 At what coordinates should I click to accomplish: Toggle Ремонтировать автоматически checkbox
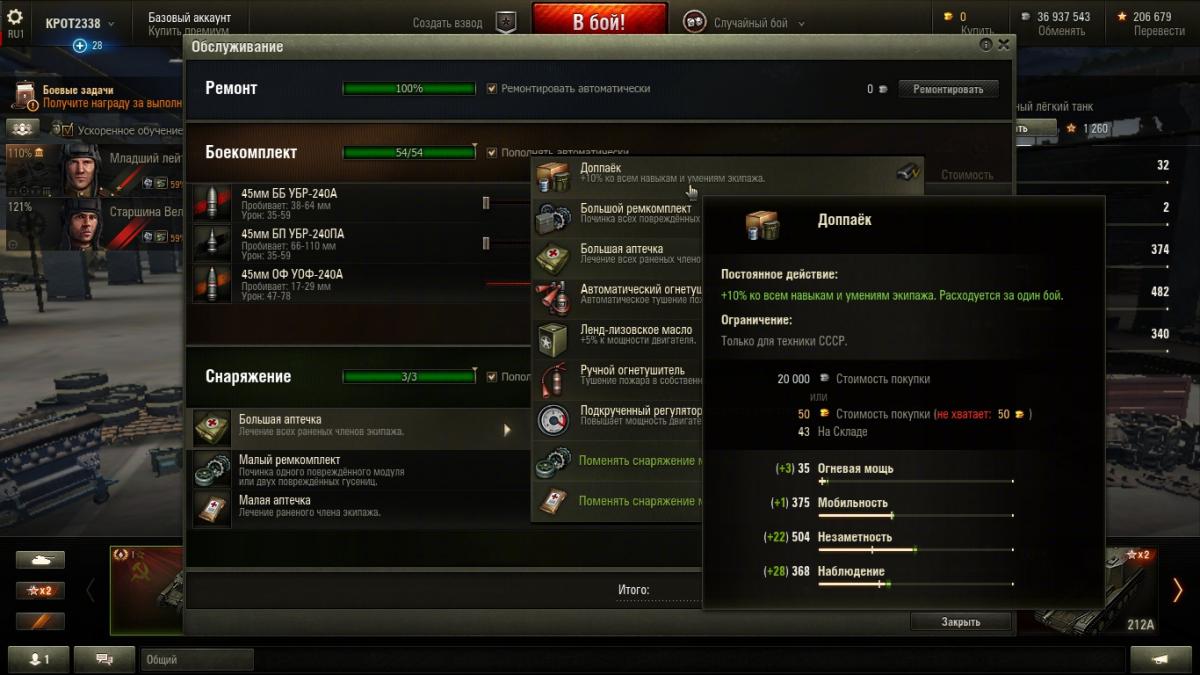(491, 88)
